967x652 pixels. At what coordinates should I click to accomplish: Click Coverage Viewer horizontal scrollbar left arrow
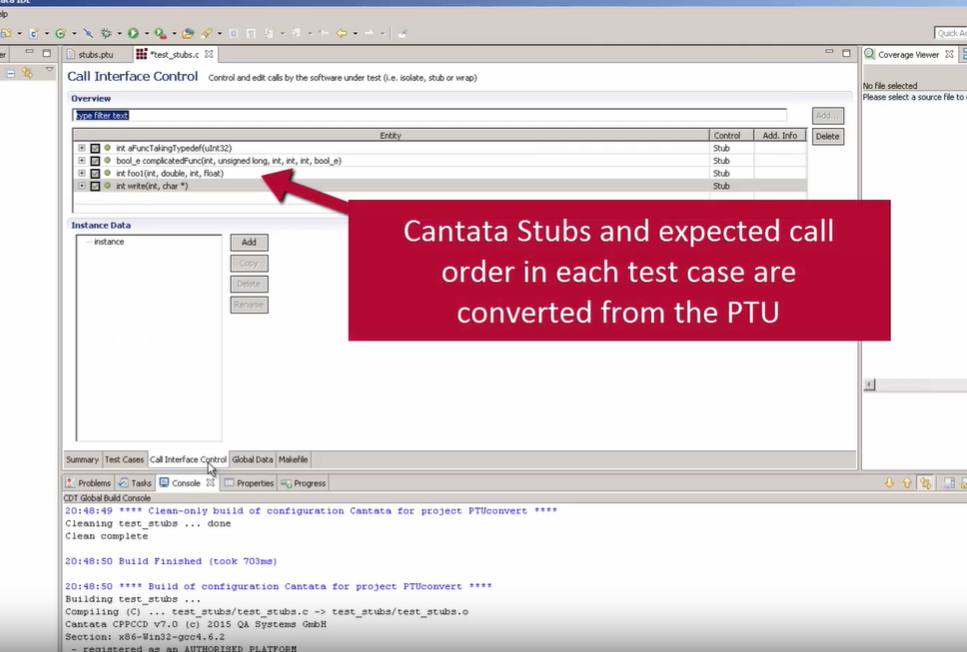pos(869,384)
